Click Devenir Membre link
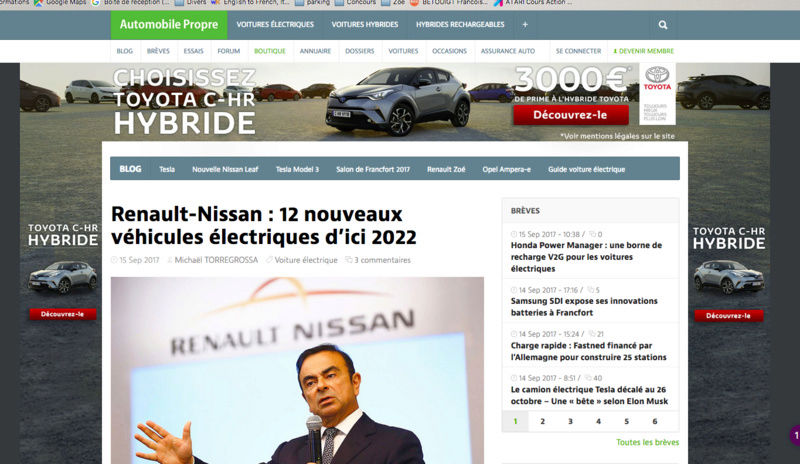 (644, 51)
